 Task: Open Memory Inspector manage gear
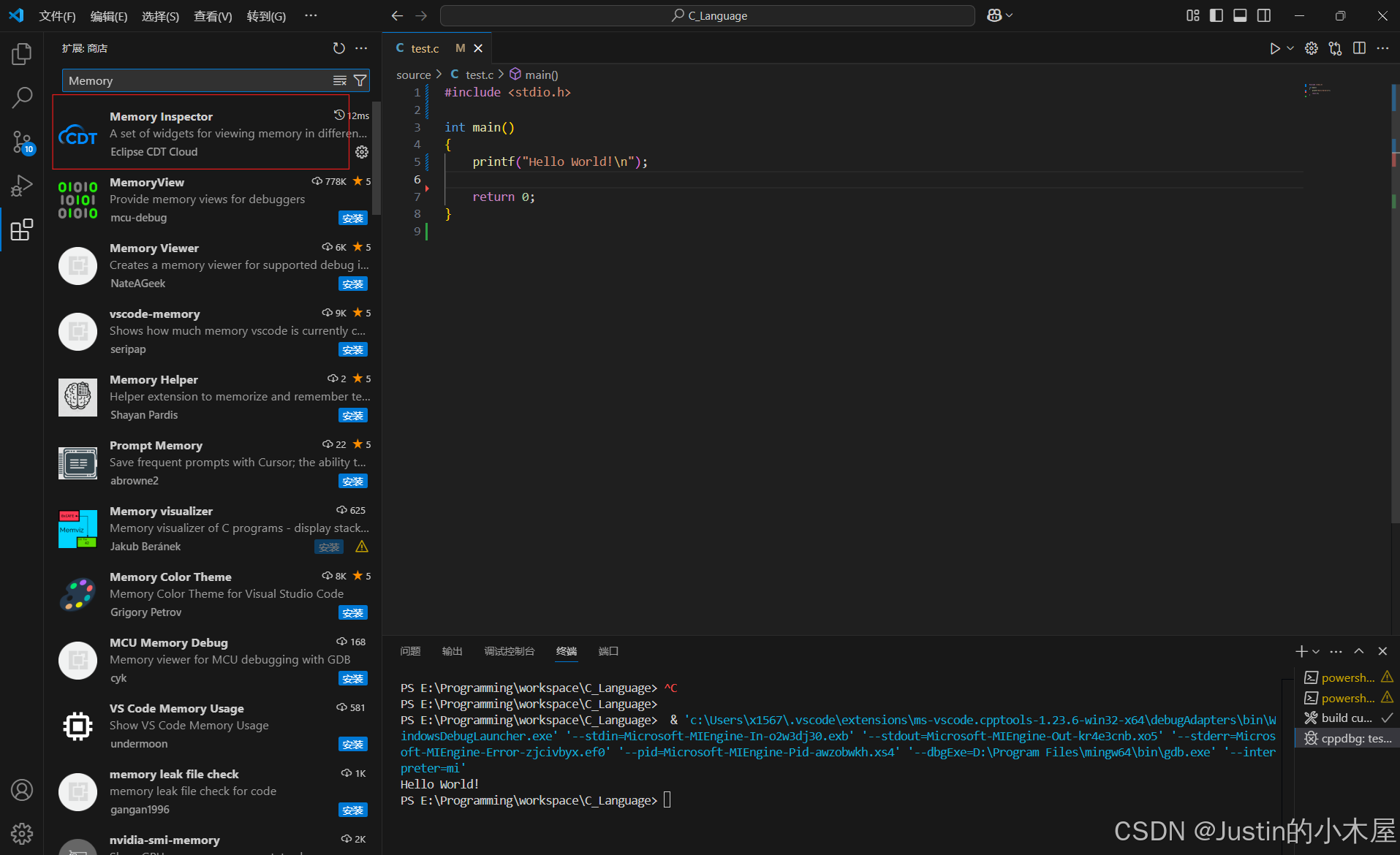362,152
